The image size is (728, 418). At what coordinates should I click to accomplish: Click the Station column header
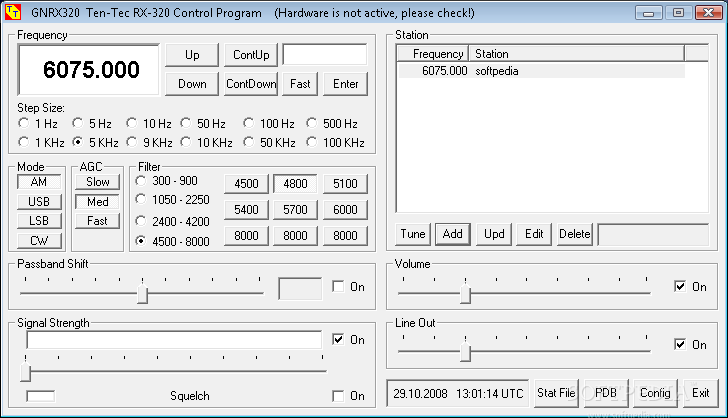tap(576, 54)
